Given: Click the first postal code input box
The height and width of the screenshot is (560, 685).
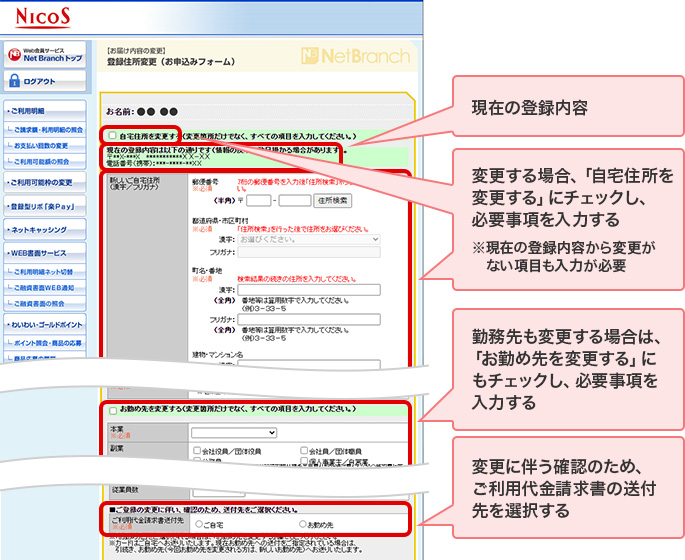Looking at the screenshot, I should [x=258, y=200].
